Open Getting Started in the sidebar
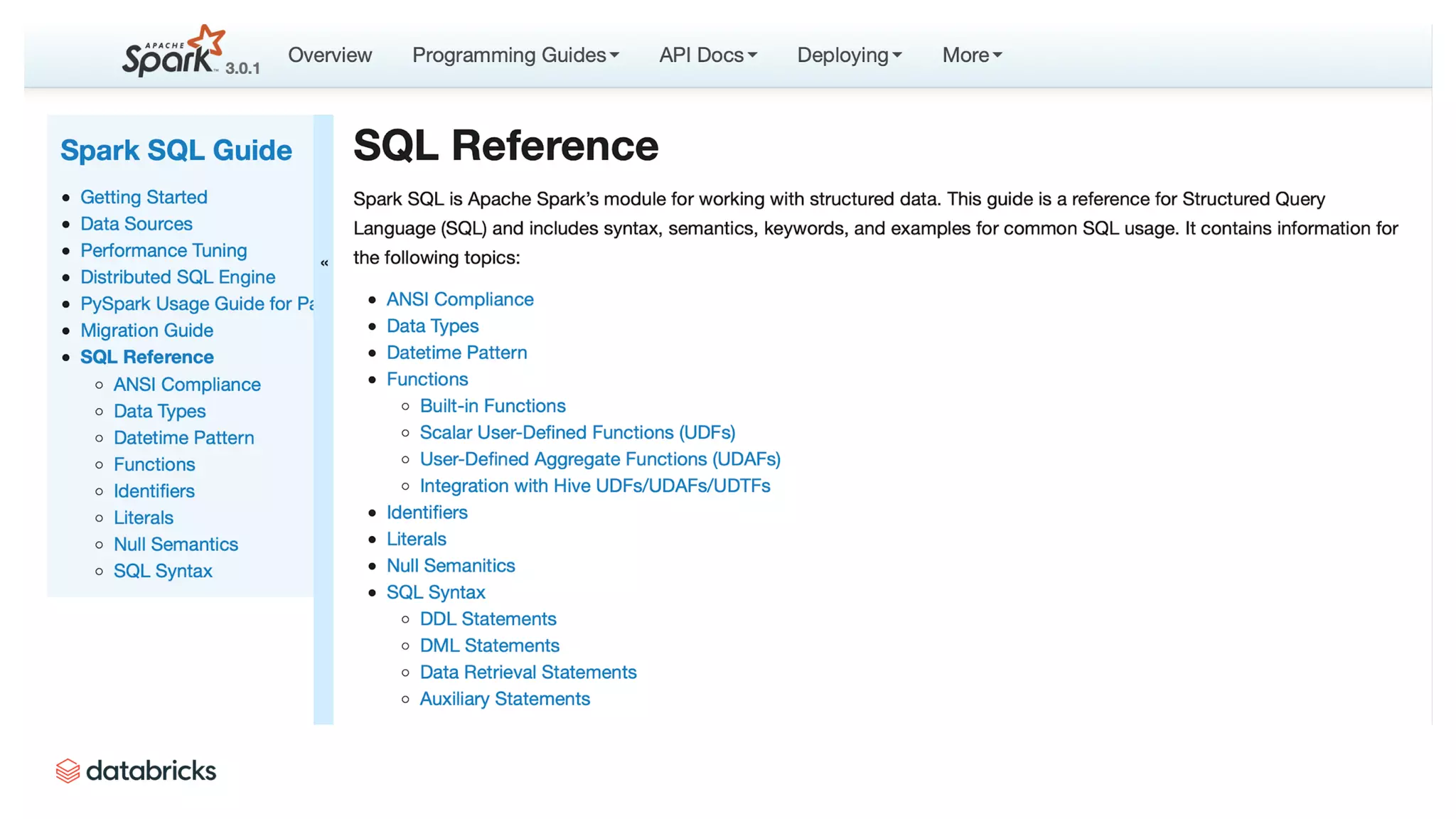Screen dimensions: 1456x819 point(144,197)
